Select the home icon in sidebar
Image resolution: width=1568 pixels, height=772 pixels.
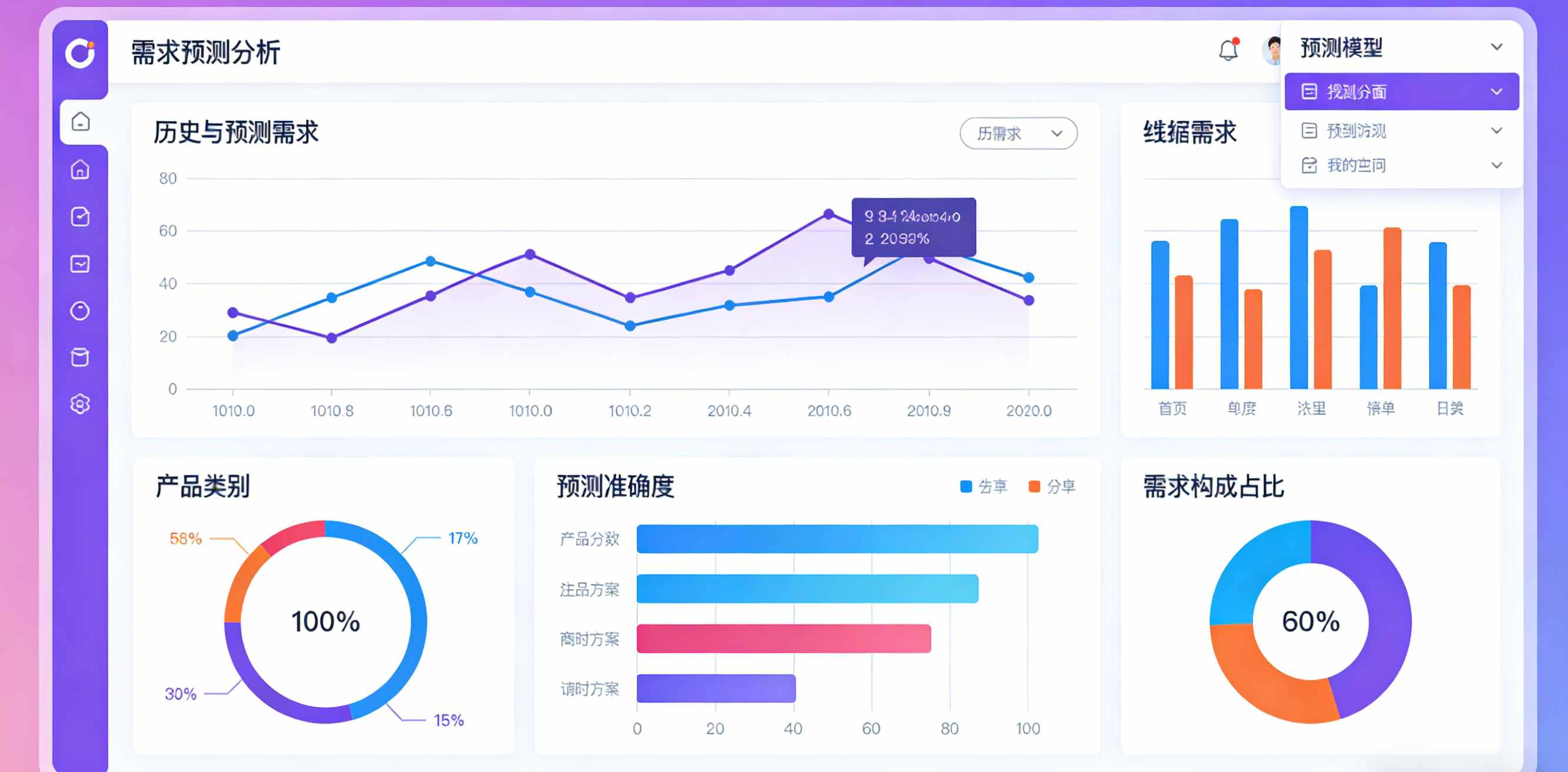pyautogui.click(x=81, y=170)
